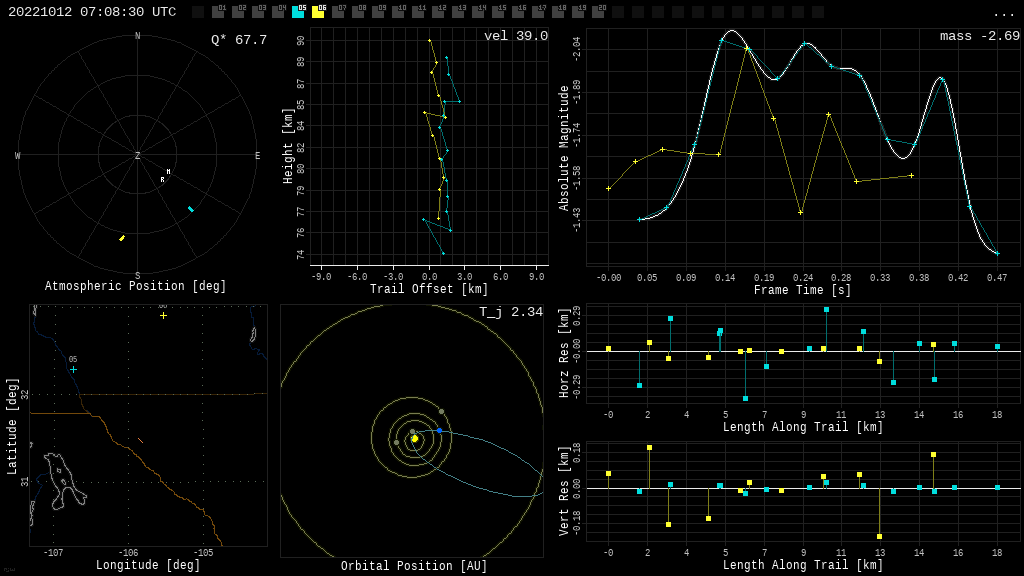The height and width of the screenshot is (576, 1024).
Task: Click the 20221012 07:08:30 UTC timestamp
Action: click(92, 12)
